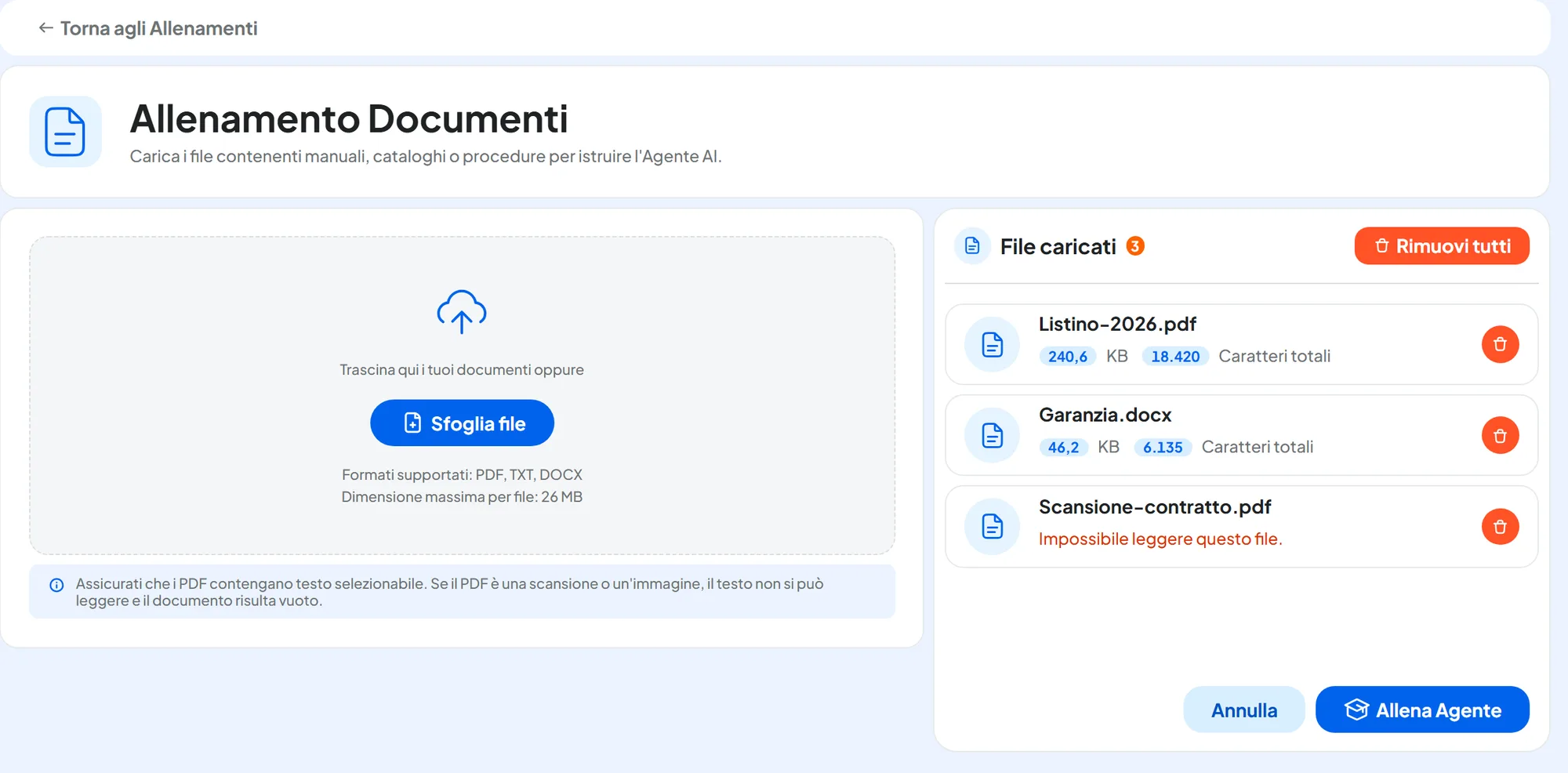Click Rimuovi tutti to clear files
Screen dimensions: 1568x773
(1442, 246)
